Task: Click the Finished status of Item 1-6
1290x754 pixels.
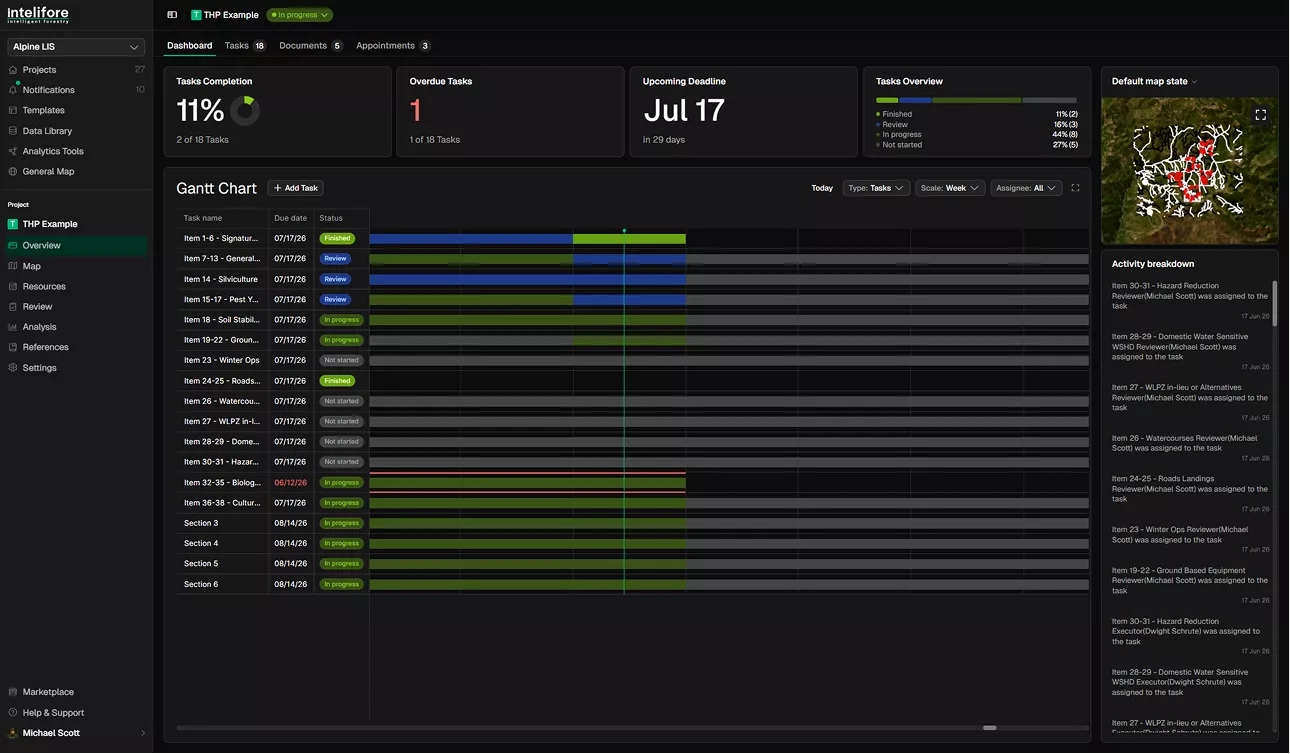Action: click(x=337, y=239)
